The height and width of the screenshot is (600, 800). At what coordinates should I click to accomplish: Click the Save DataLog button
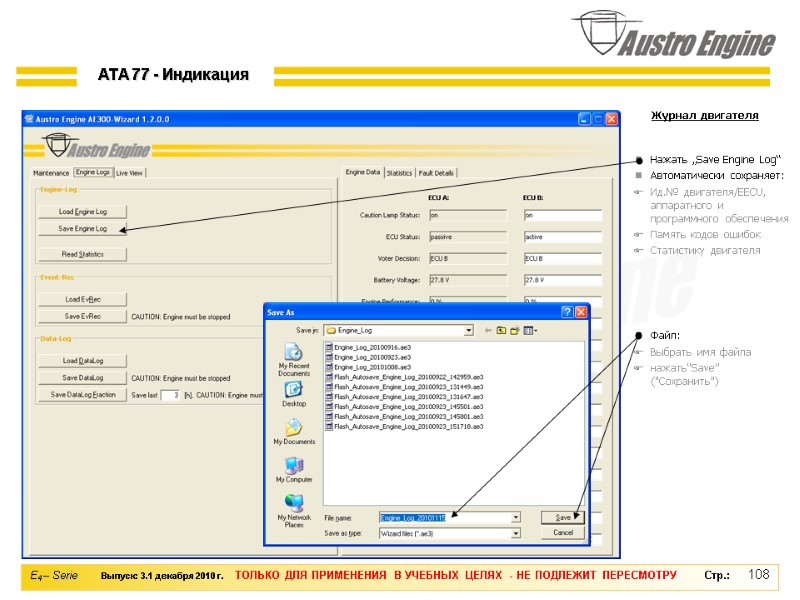[83, 378]
